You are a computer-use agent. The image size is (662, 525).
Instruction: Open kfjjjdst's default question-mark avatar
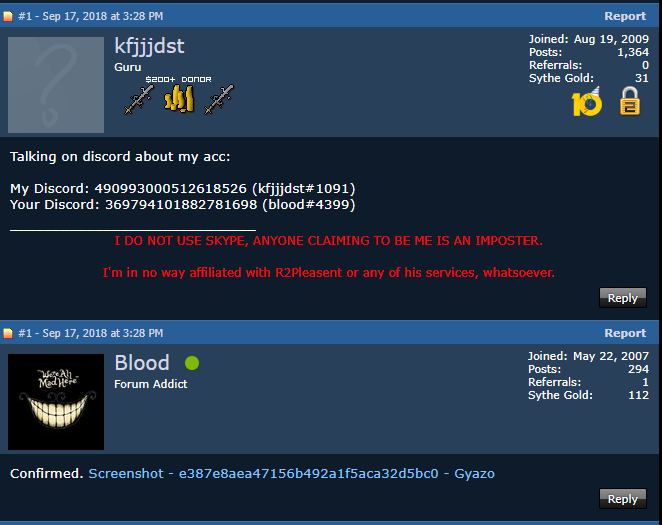(56, 85)
